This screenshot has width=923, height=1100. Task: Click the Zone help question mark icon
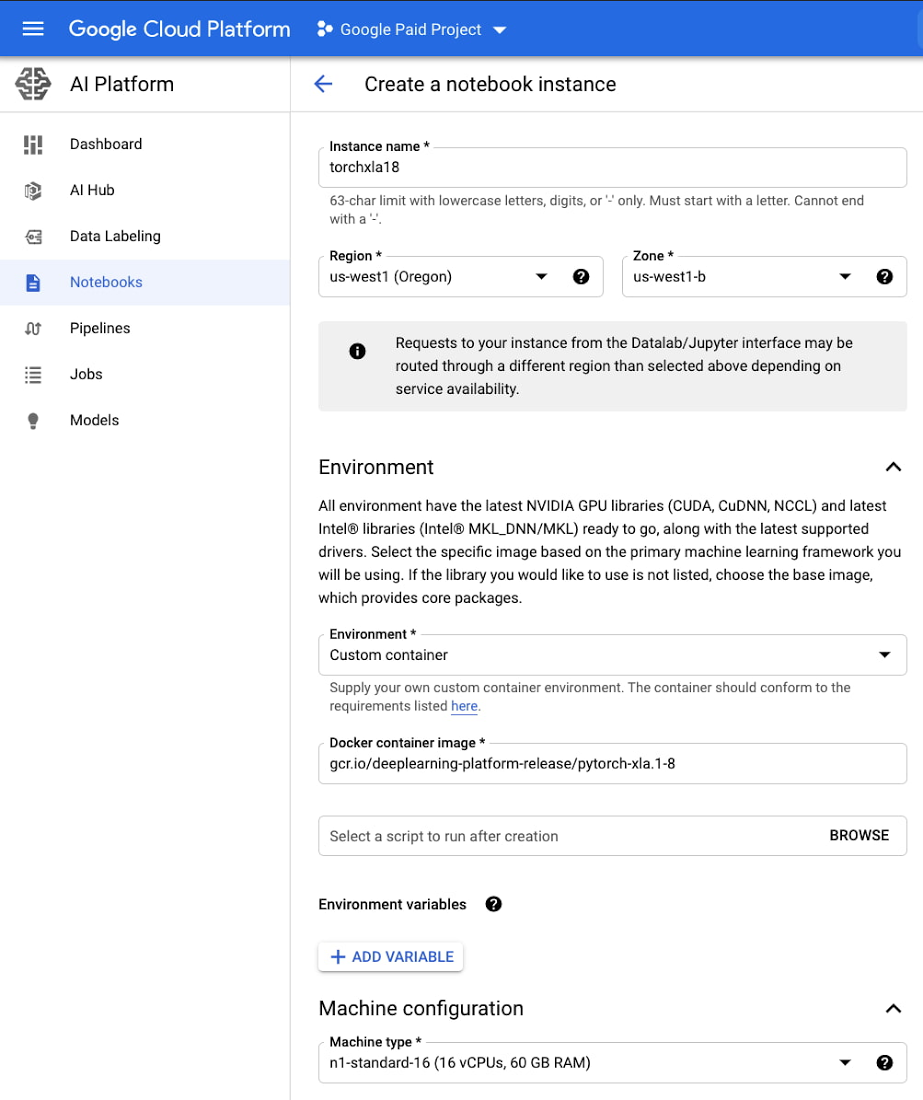884,276
